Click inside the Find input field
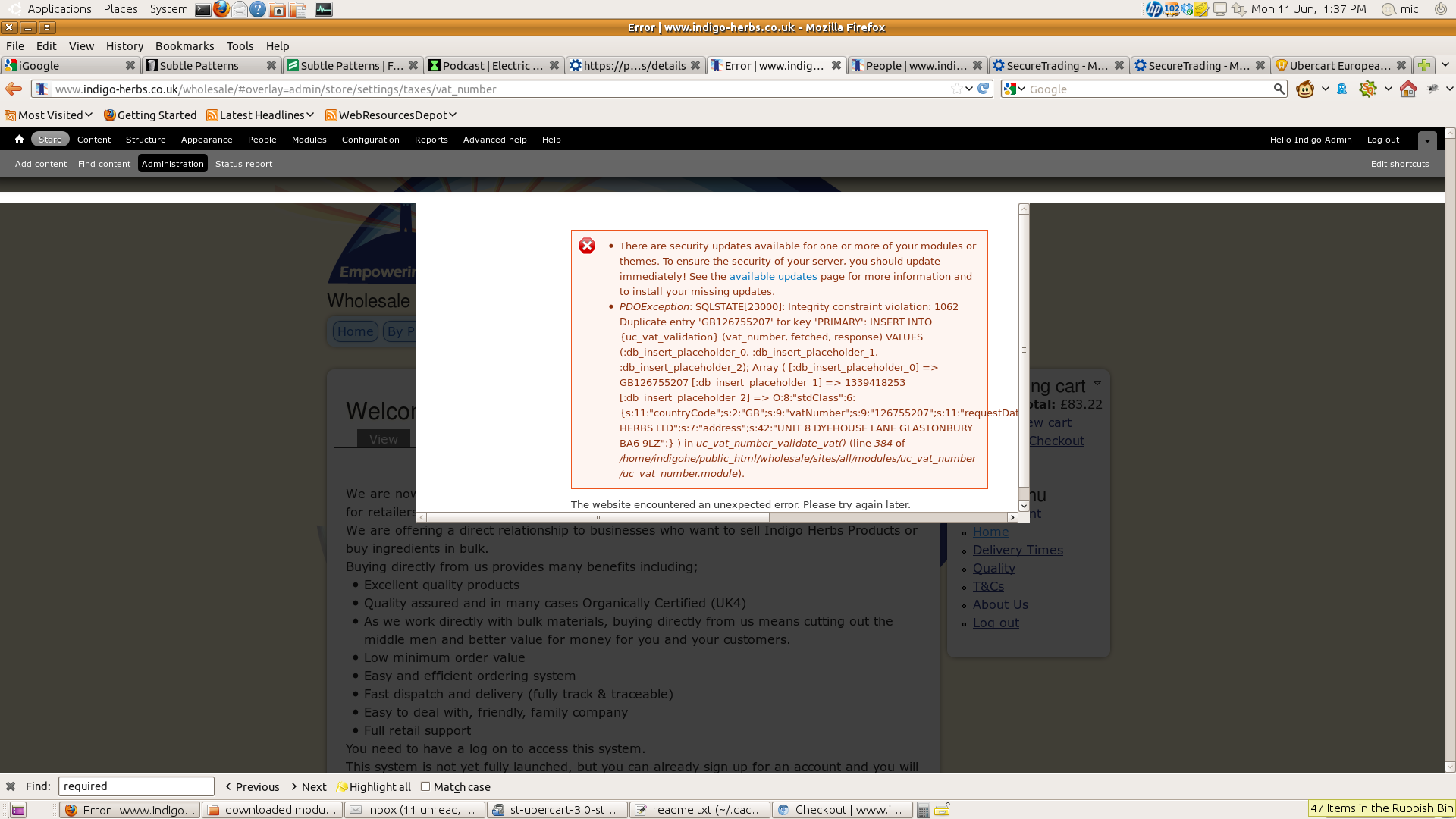This screenshot has width=1456, height=819. (136, 786)
